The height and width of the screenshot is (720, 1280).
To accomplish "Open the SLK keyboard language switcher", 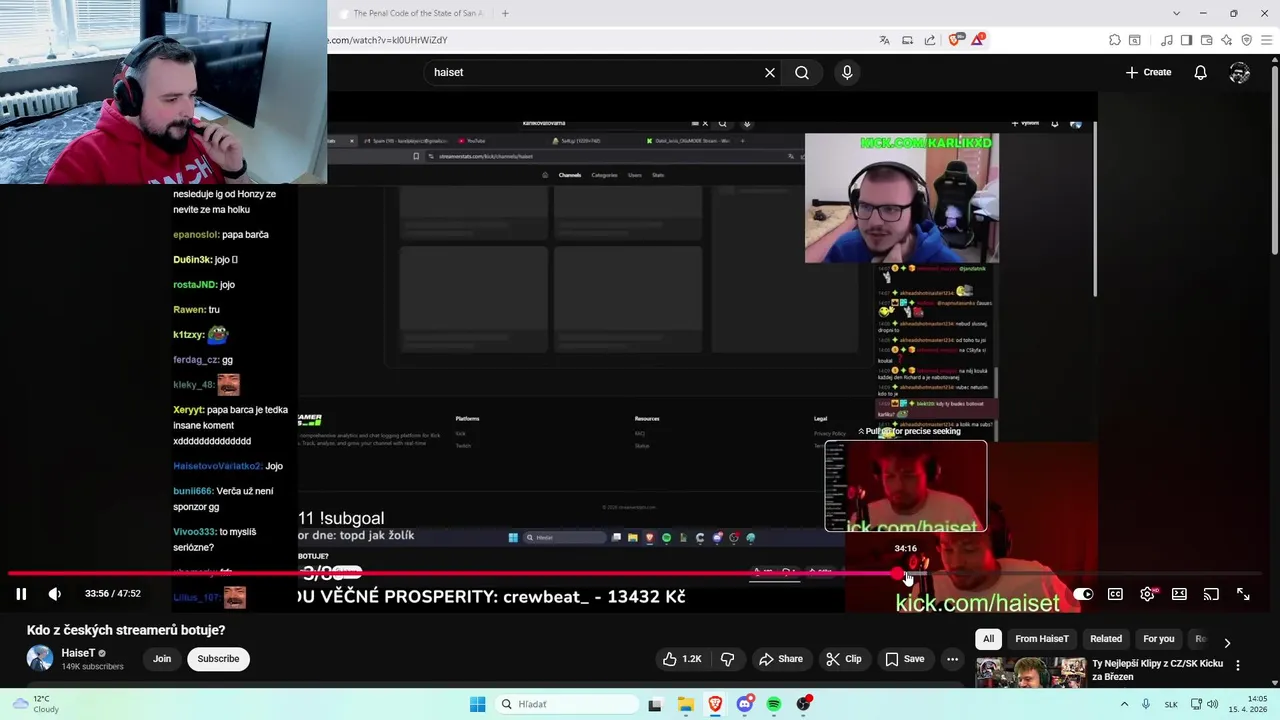I will click(1171, 704).
